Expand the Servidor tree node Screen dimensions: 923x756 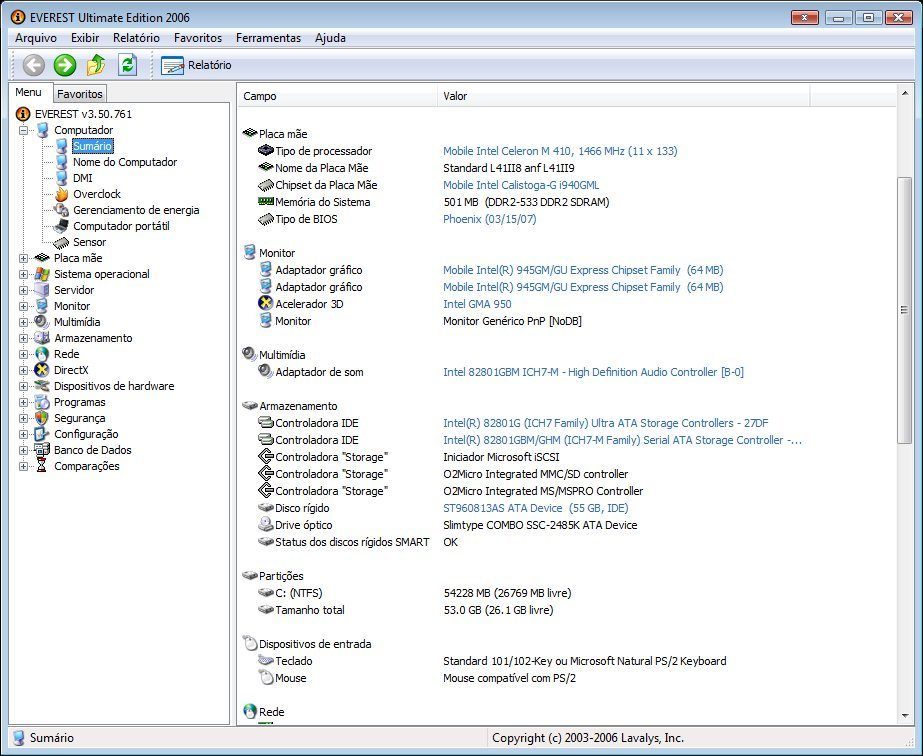pos(24,290)
